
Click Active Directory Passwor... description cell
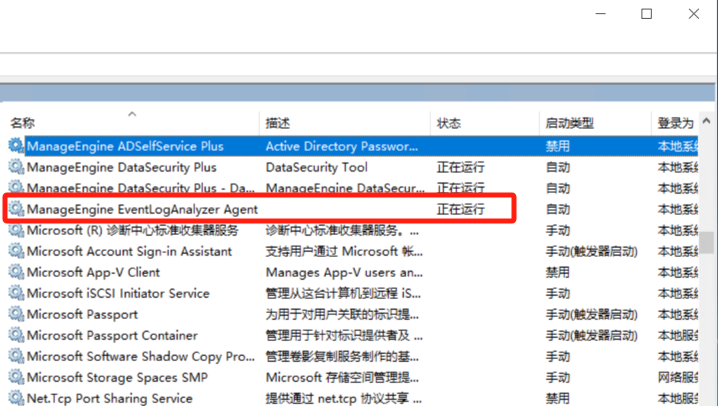pyautogui.click(x=342, y=146)
